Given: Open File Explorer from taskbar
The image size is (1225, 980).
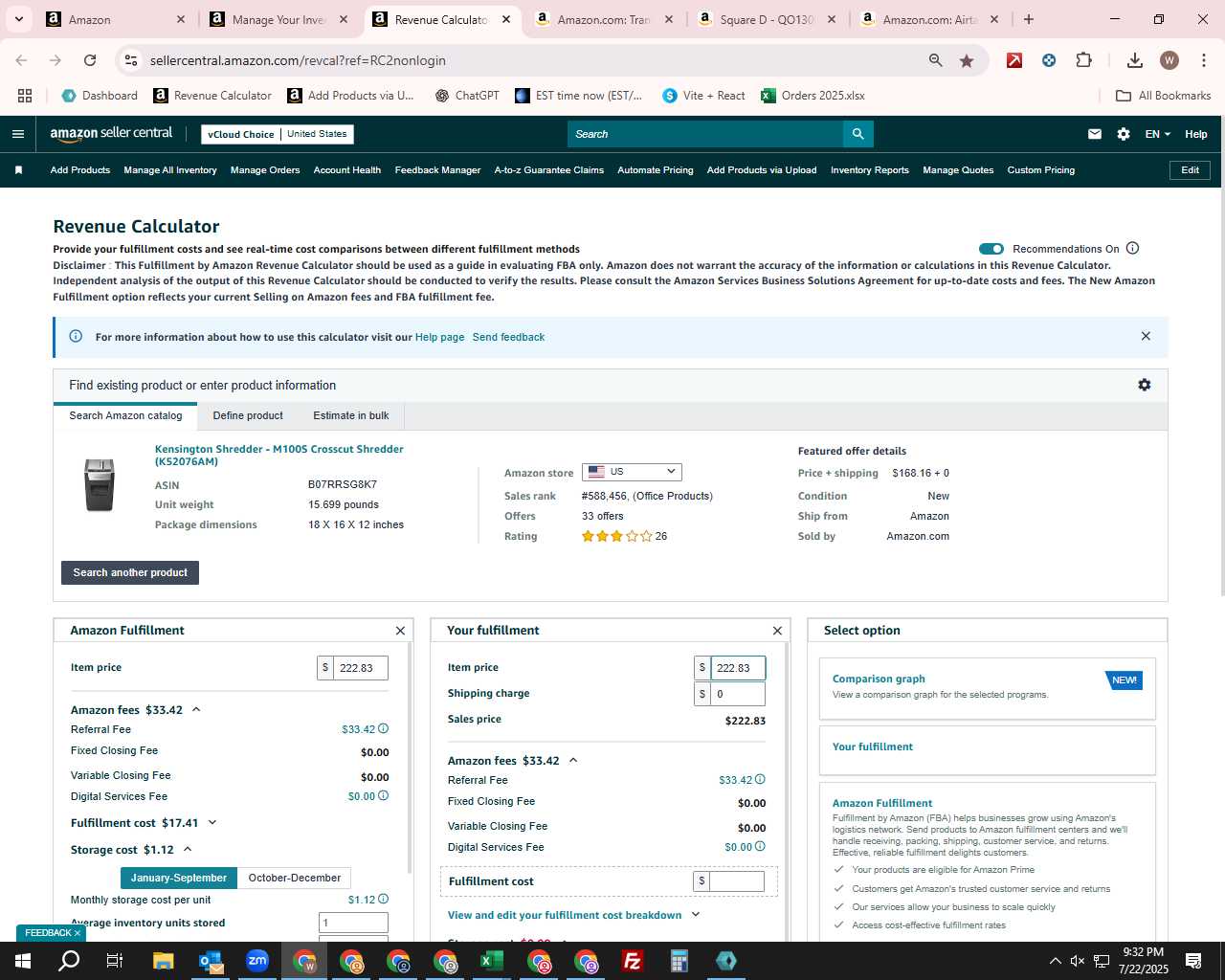Looking at the screenshot, I should 164,961.
